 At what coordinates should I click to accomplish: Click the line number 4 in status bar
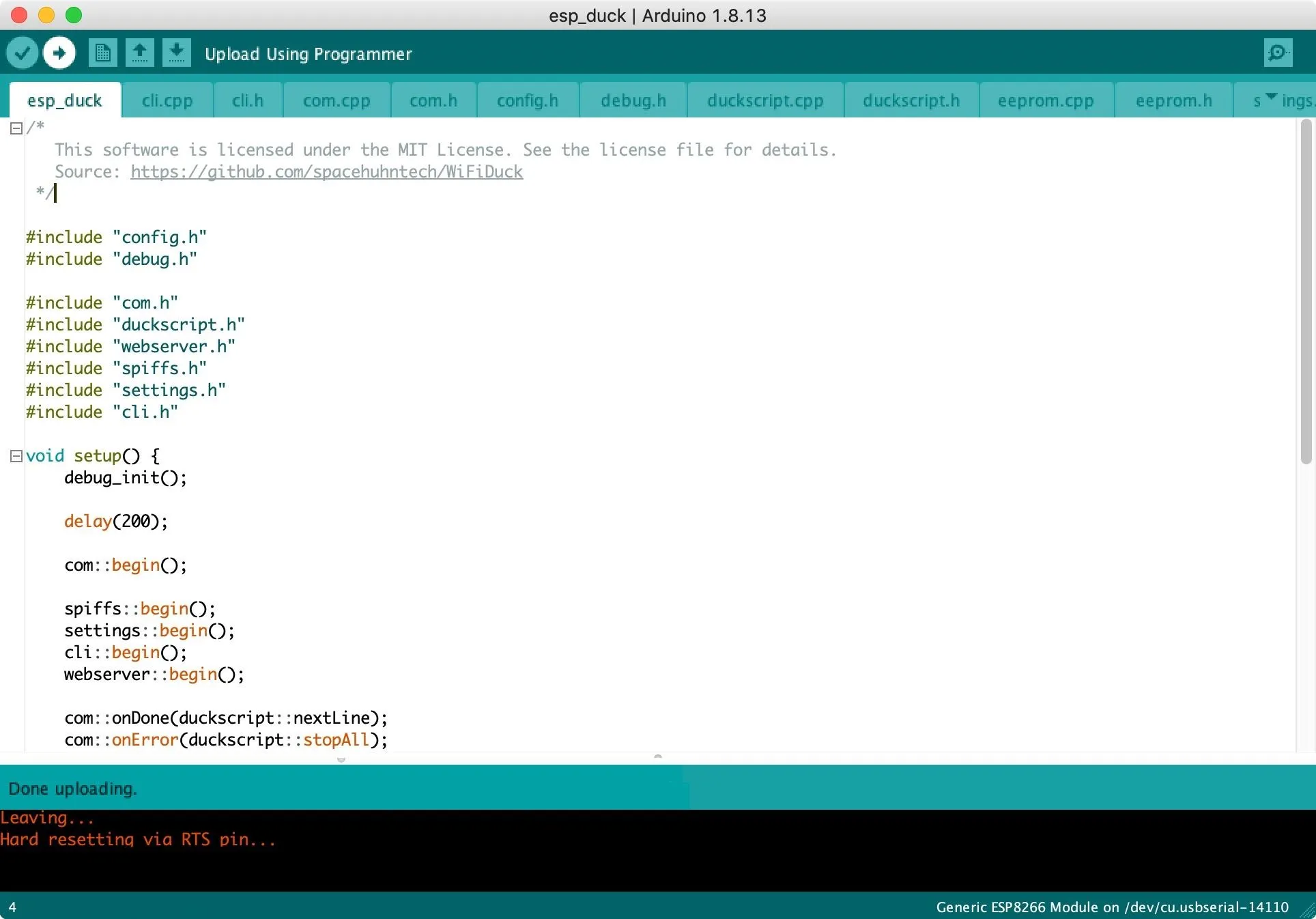(x=12, y=907)
